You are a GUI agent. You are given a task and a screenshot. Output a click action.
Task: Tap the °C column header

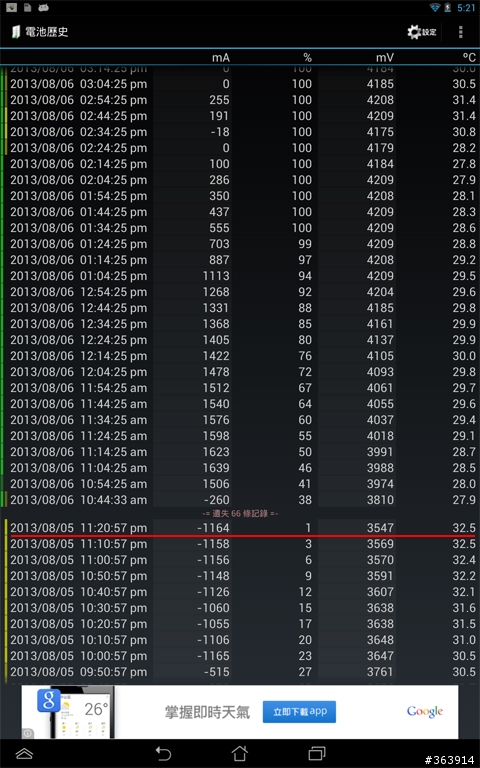click(469, 57)
